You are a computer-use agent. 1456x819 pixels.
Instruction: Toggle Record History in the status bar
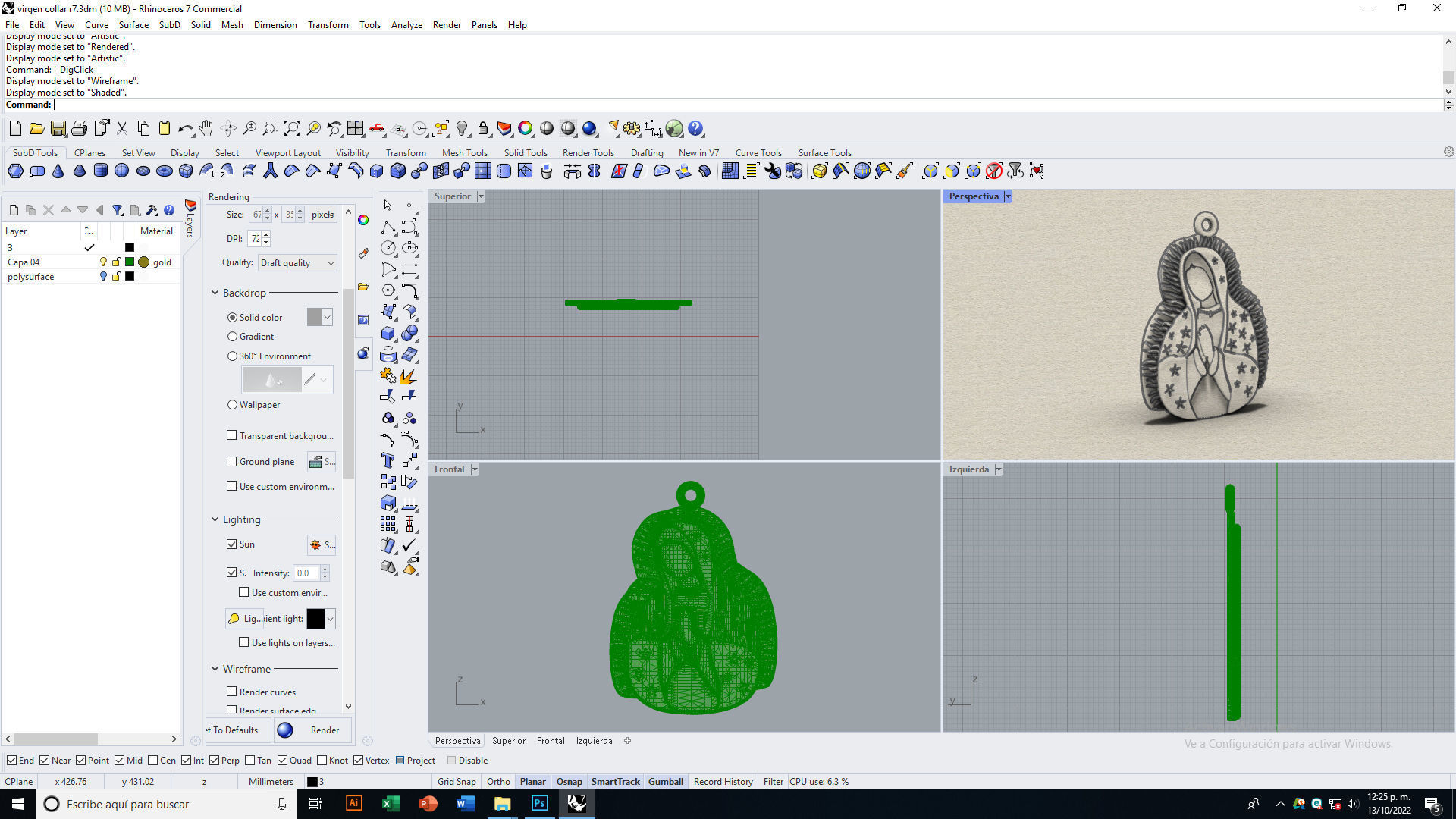[x=723, y=781]
